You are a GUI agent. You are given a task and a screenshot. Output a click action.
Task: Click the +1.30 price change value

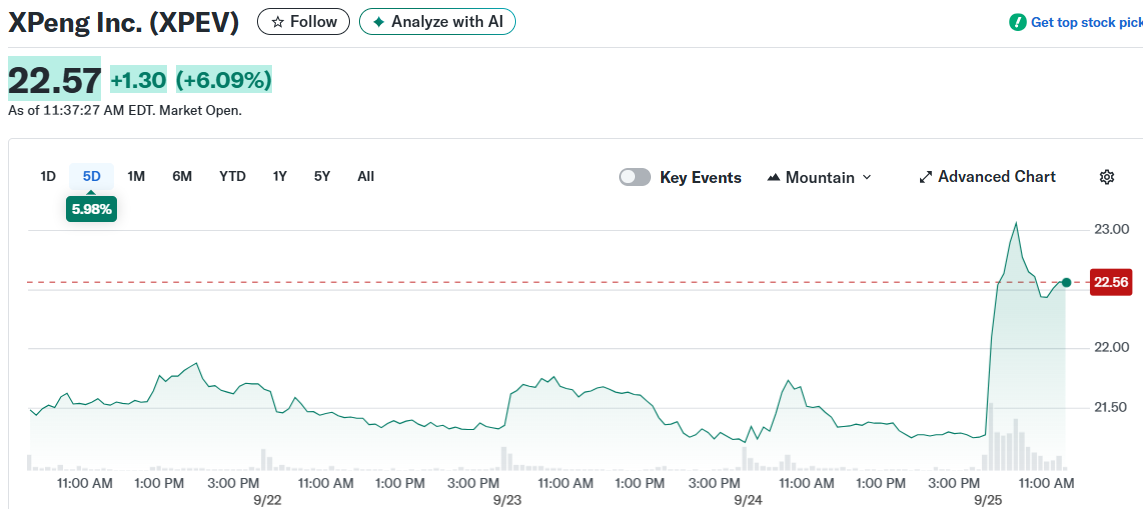tap(139, 79)
